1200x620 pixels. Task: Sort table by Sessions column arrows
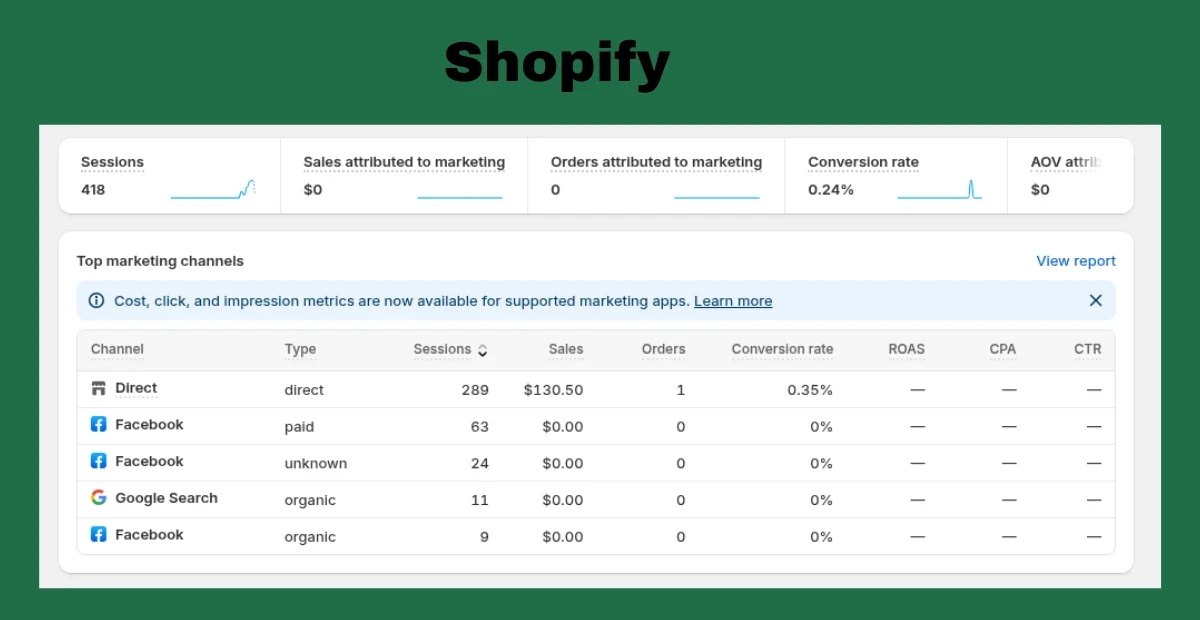click(483, 350)
